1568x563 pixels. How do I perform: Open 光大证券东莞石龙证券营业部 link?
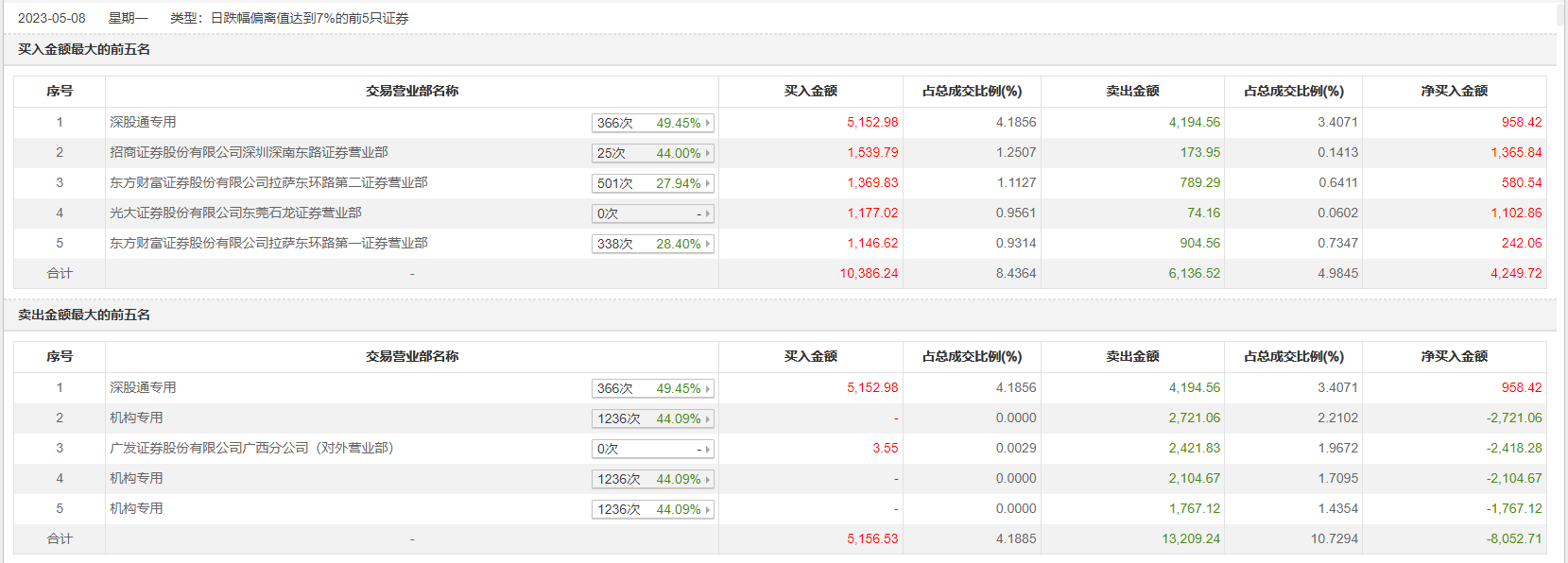click(x=235, y=213)
